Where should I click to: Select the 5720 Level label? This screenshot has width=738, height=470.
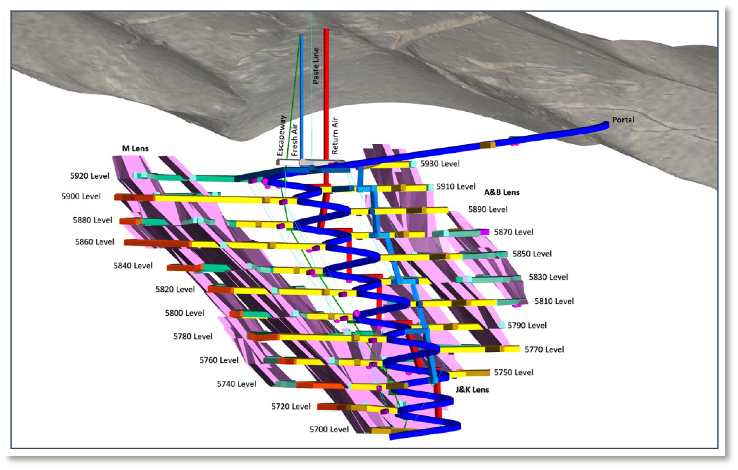[x=290, y=406]
